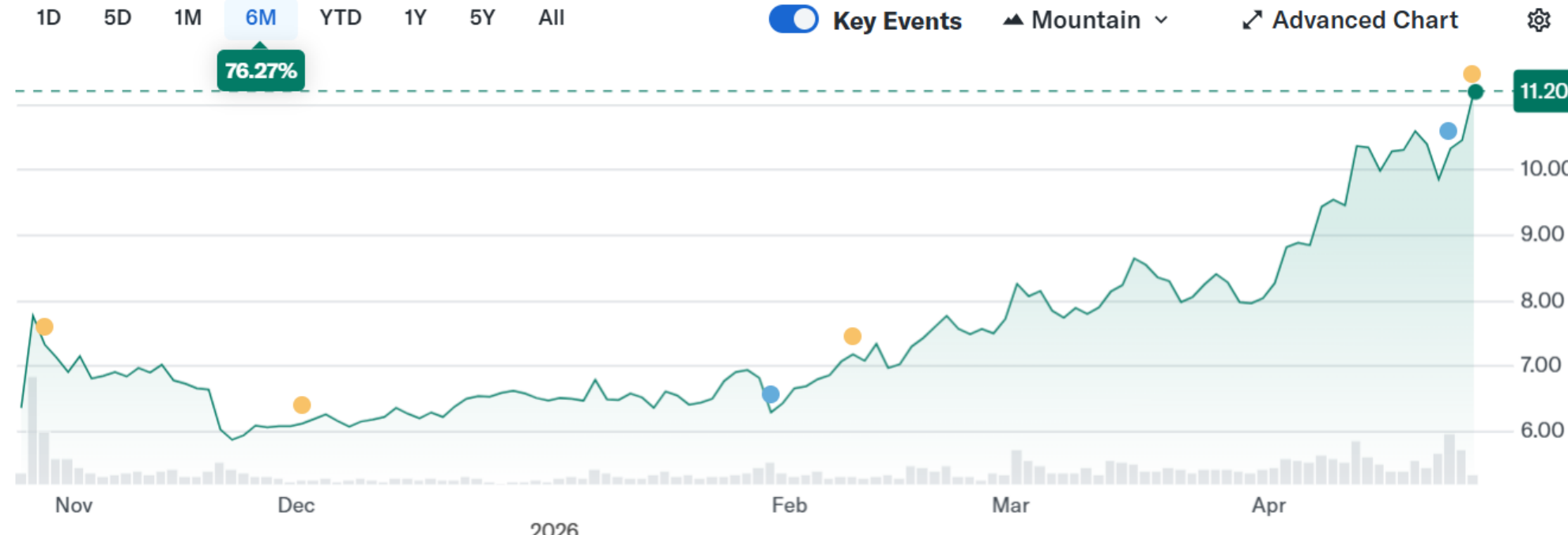The width and height of the screenshot is (1568, 535).
Task: Select the 6M time range tab
Action: pyautogui.click(x=261, y=17)
